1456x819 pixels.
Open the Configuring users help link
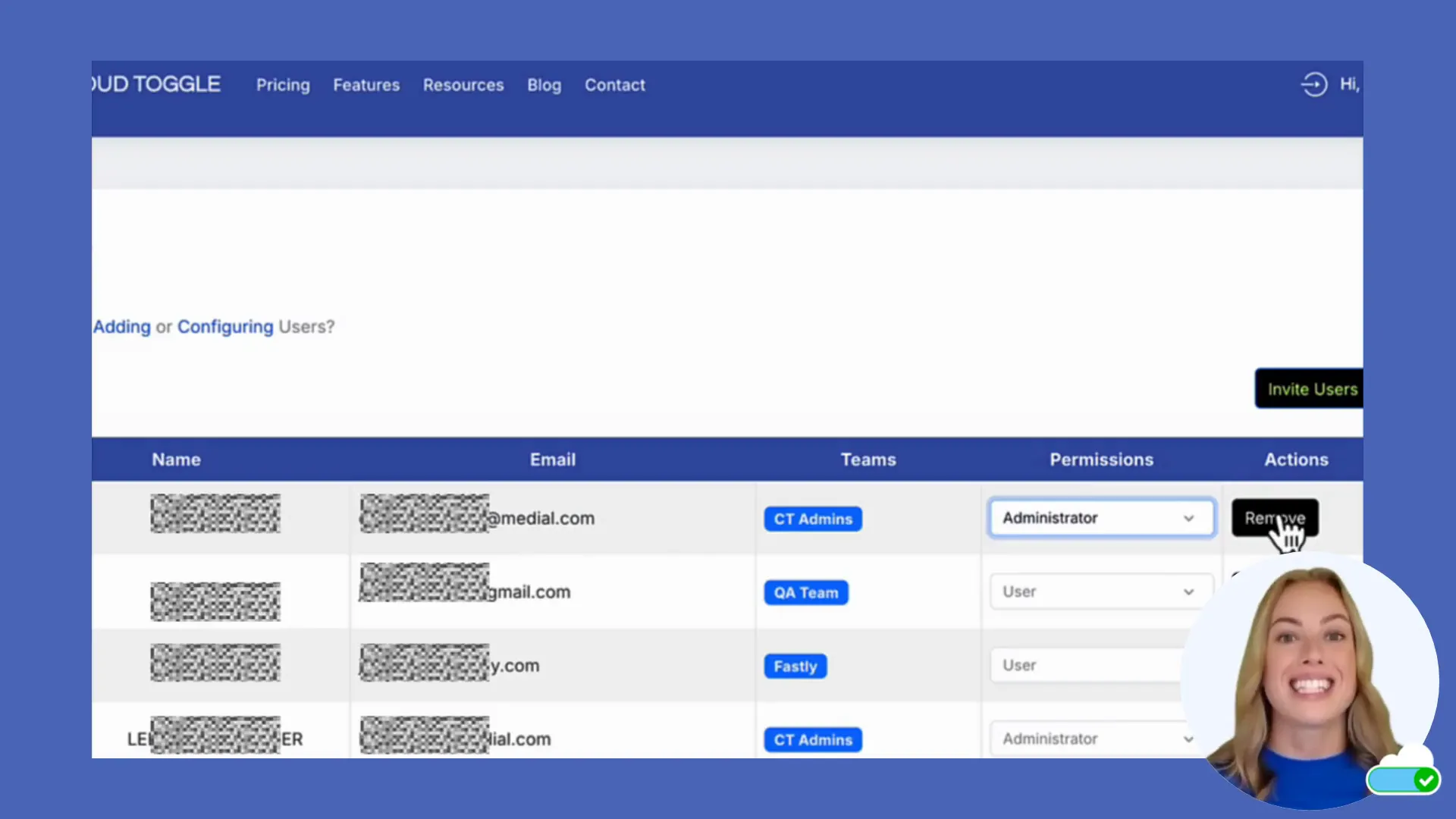[225, 327]
